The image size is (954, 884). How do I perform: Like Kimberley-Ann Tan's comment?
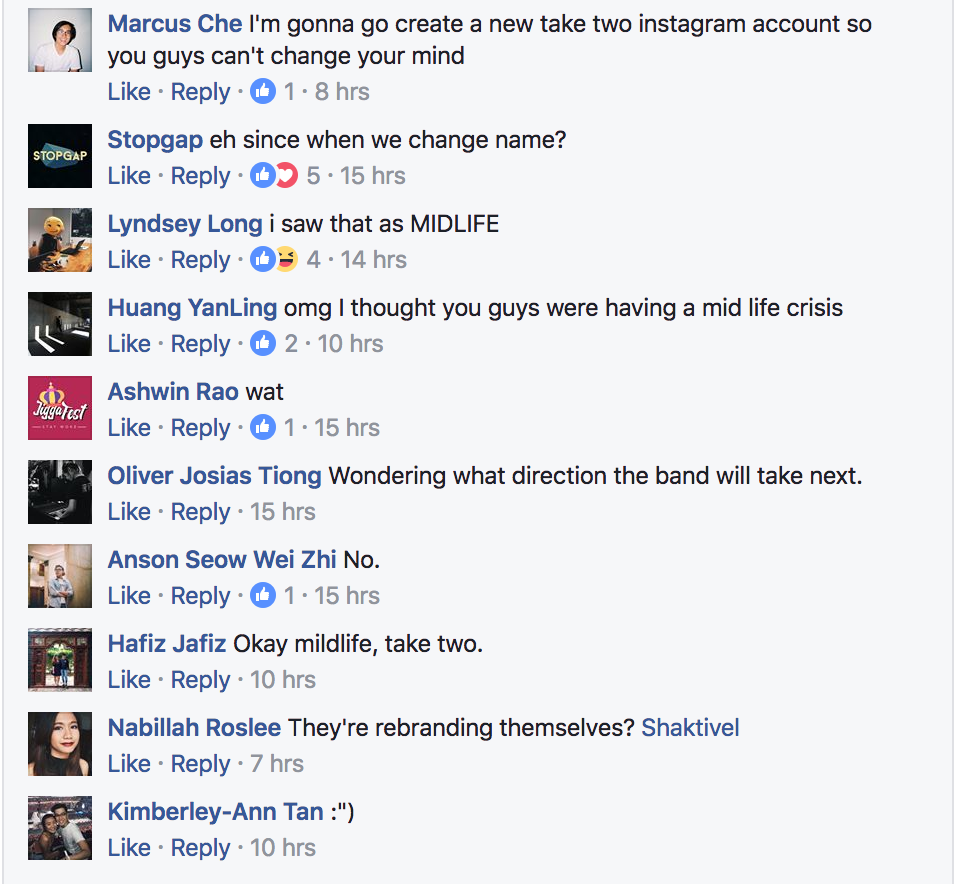(x=129, y=848)
